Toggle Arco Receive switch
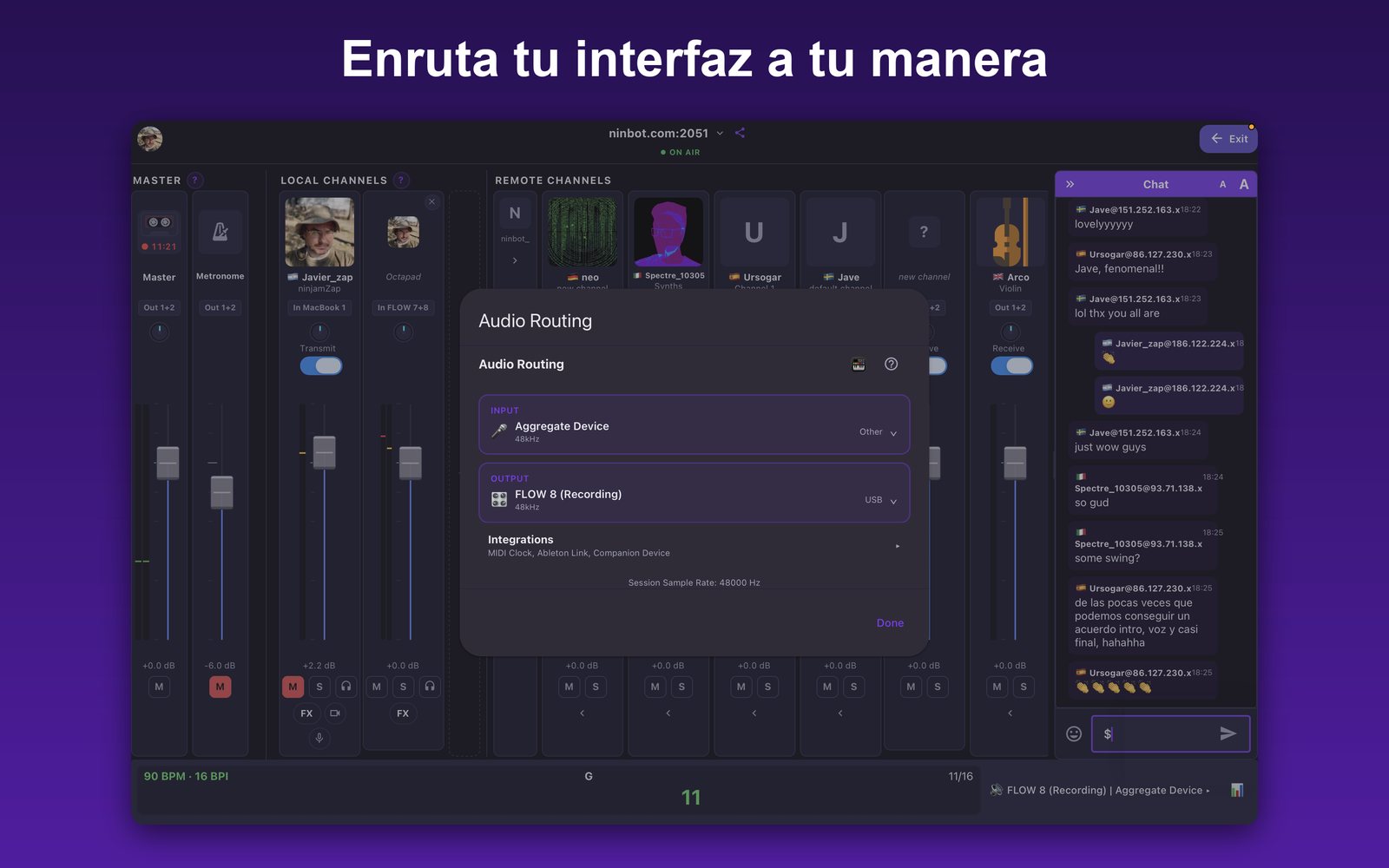 coord(1012,366)
